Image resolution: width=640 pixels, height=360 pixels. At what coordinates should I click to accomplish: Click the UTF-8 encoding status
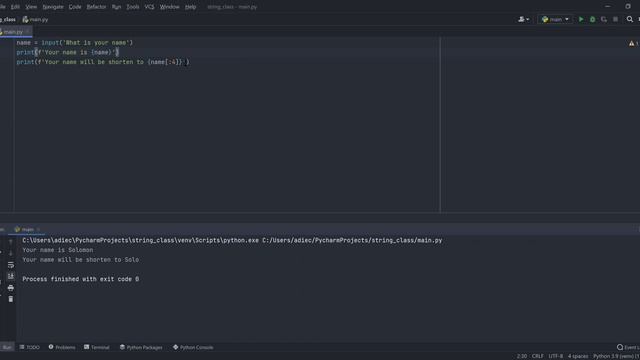556,356
